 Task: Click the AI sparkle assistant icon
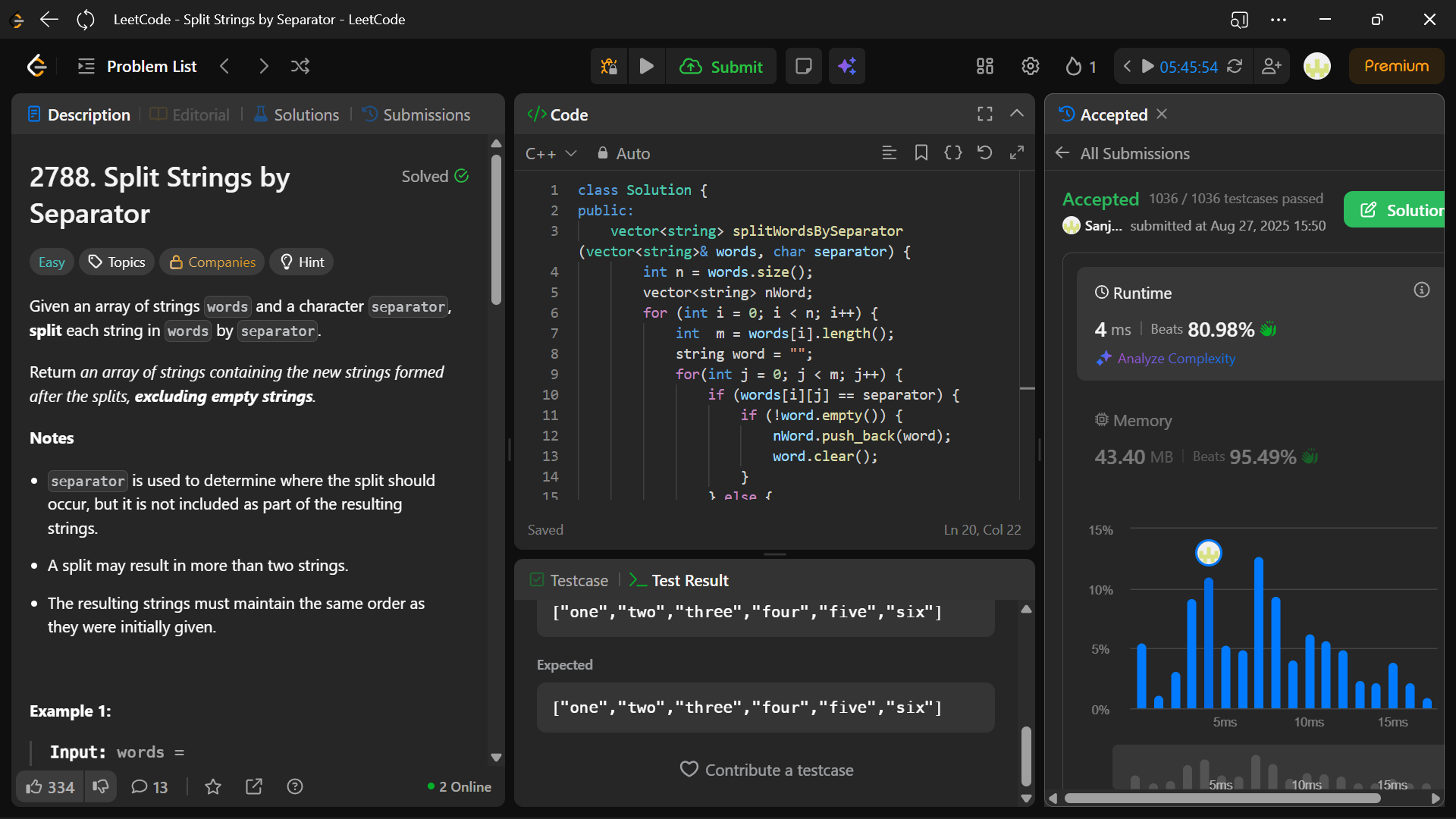click(847, 67)
